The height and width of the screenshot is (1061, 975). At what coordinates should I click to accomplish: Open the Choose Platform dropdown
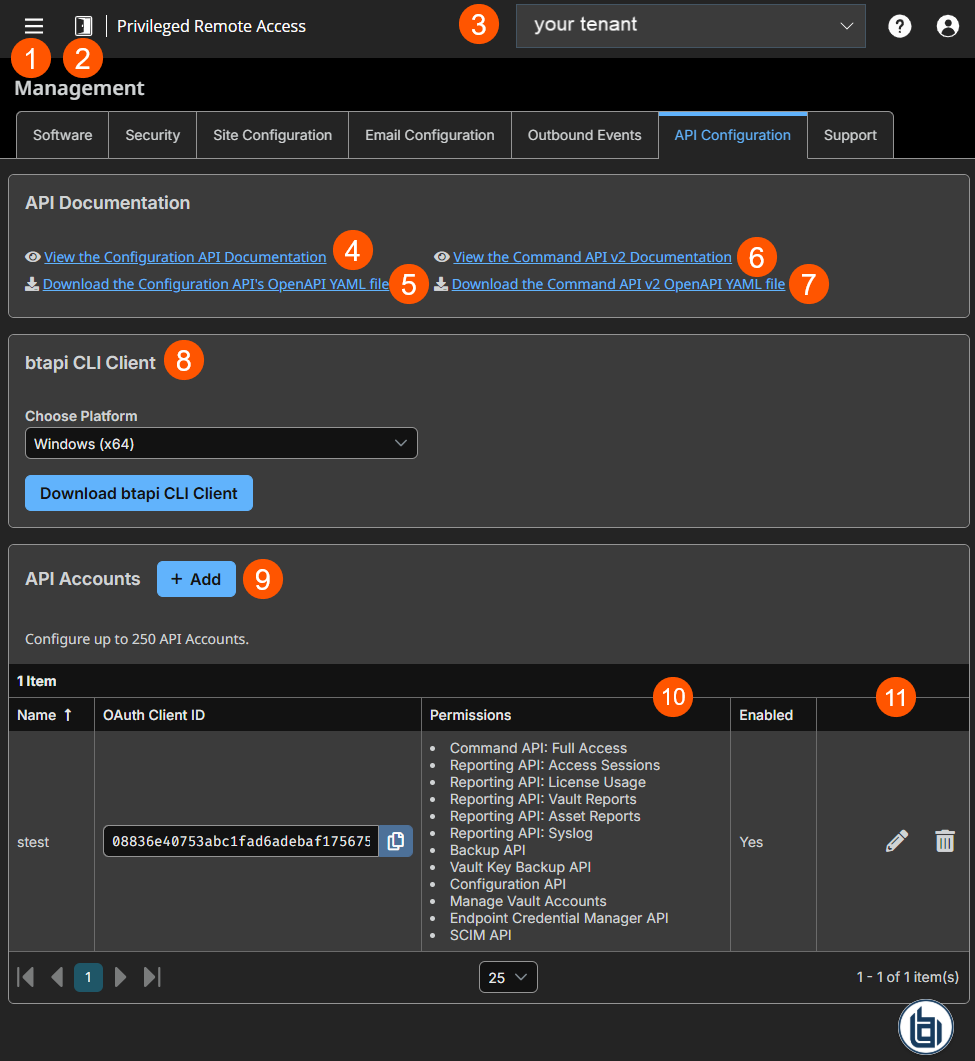tap(221, 443)
